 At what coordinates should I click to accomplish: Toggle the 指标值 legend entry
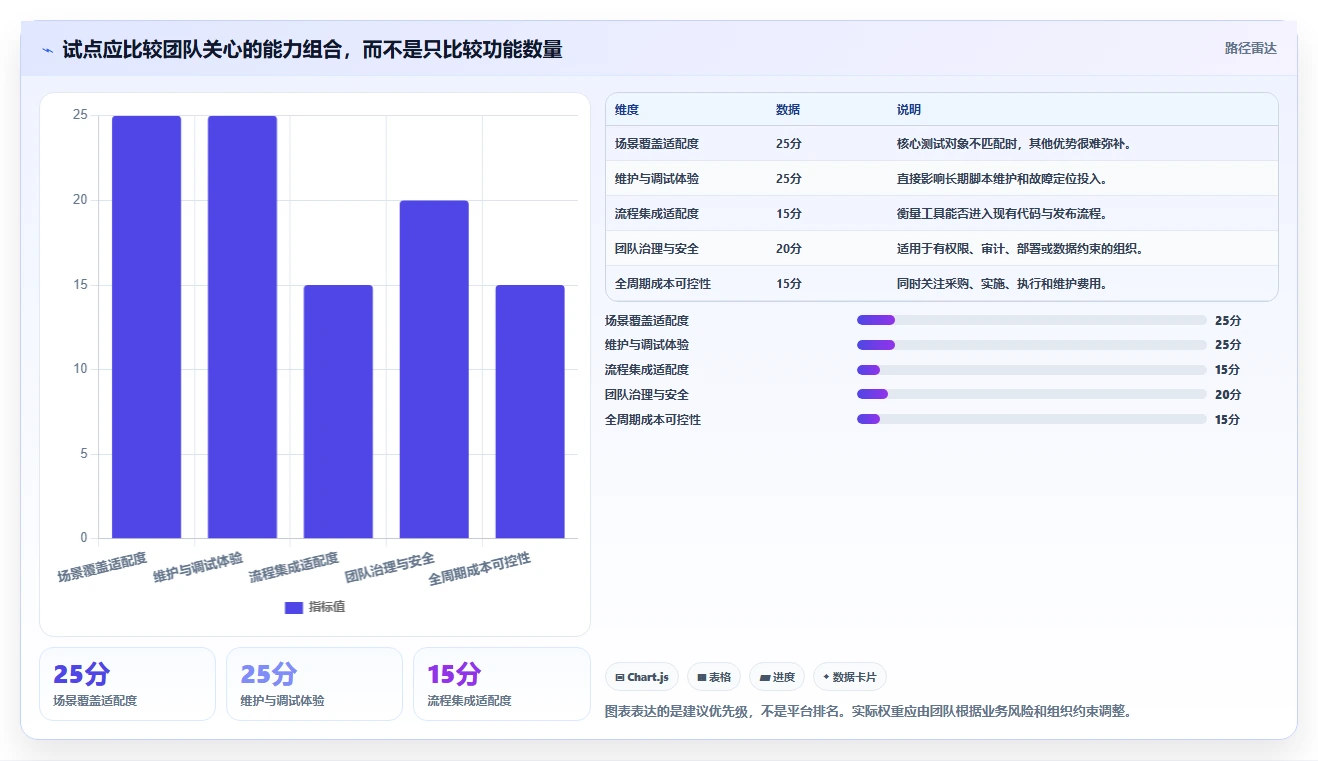(315, 607)
